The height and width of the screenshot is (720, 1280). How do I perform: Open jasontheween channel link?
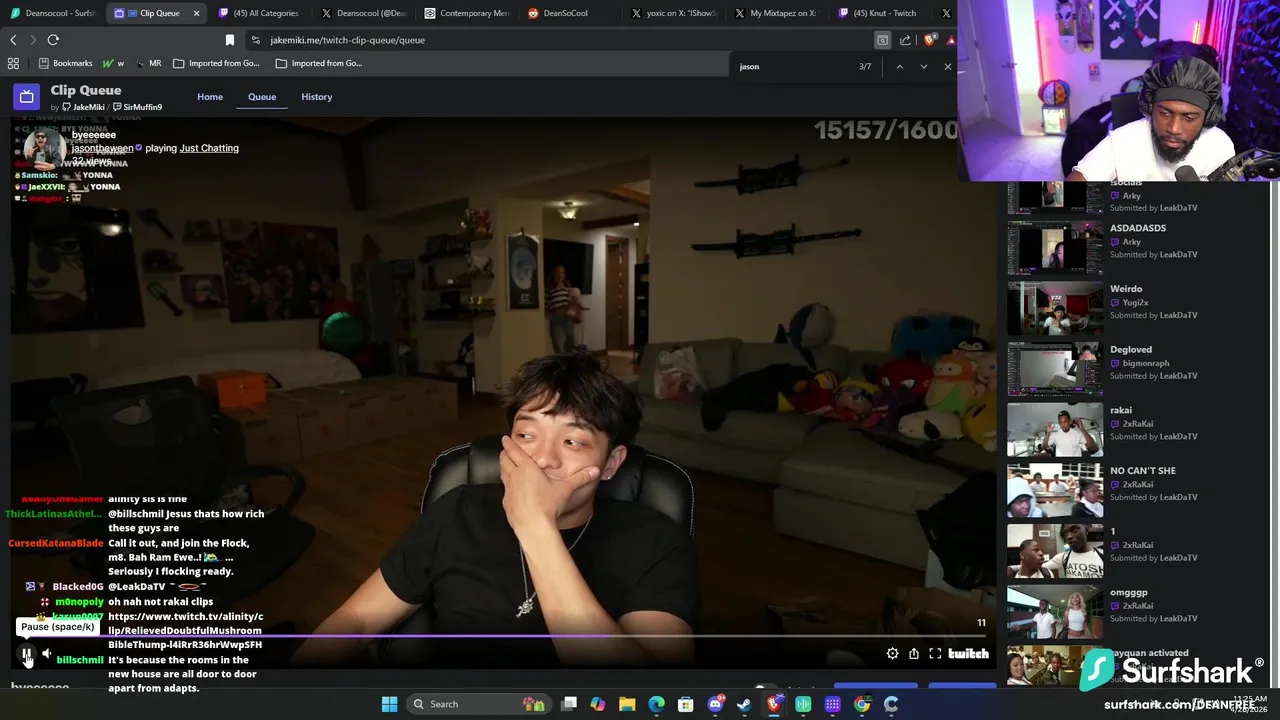click(x=102, y=148)
